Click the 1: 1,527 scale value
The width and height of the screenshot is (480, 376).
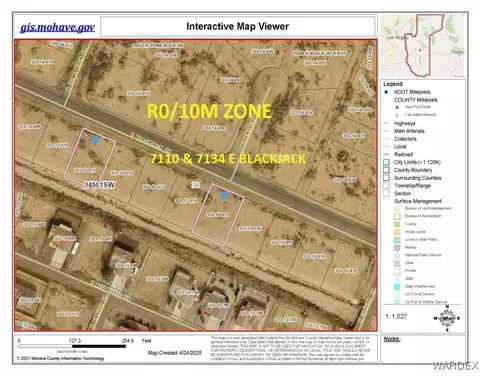[x=396, y=316]
